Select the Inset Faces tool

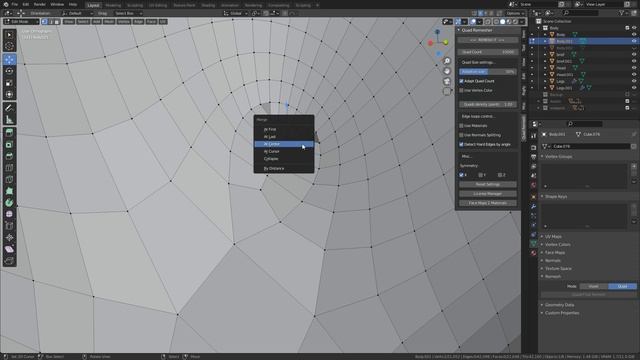(9, 145)
